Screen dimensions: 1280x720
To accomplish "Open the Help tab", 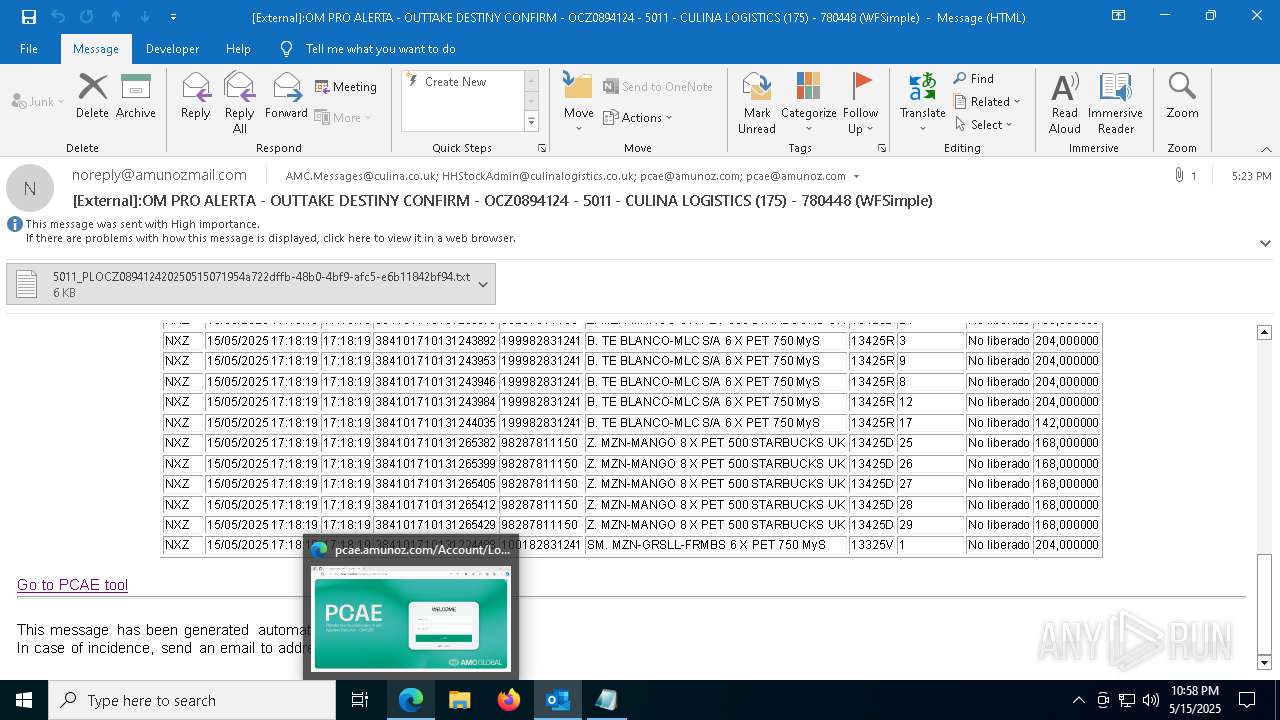I will pyautogui.click(x=238, y=49).
